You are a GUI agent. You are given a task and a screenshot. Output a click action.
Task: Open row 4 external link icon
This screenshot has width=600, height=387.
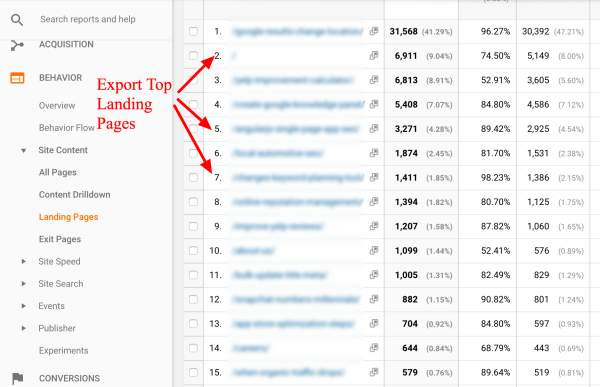(374, 104)
